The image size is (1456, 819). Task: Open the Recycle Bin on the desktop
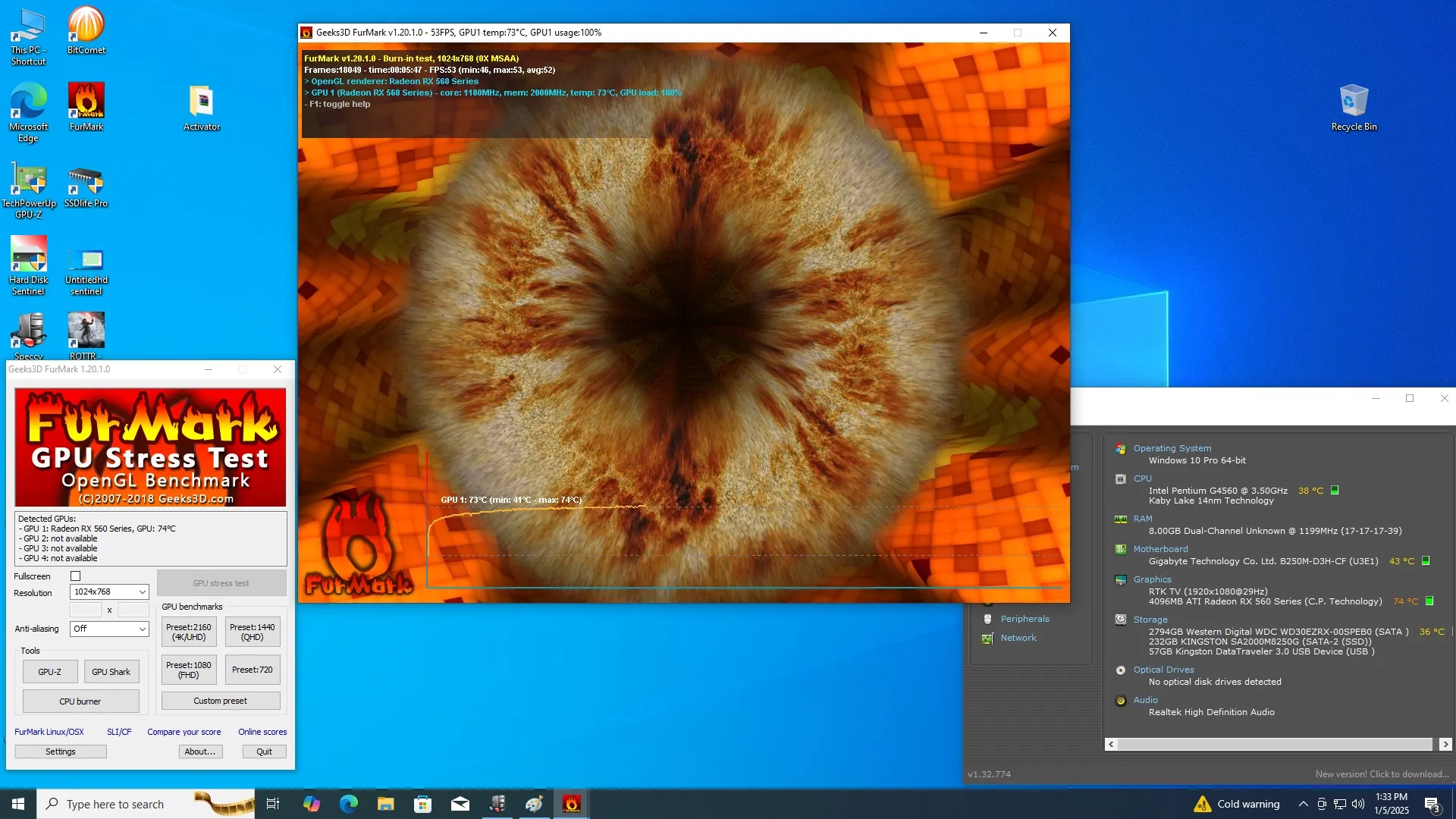[1354, 107]
